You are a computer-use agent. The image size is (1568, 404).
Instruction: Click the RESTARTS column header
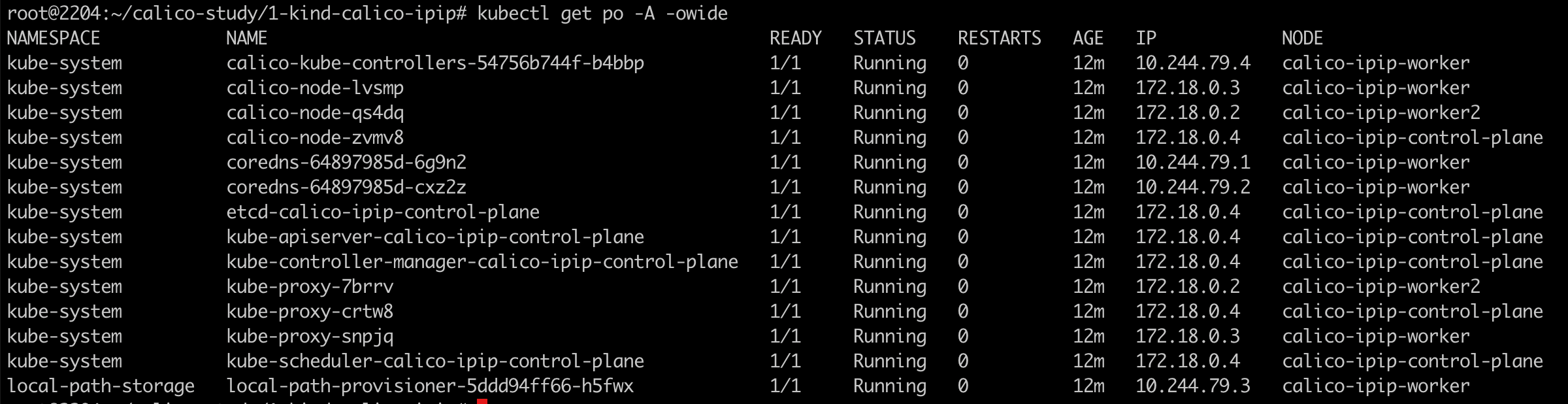tap(1000, 39)
